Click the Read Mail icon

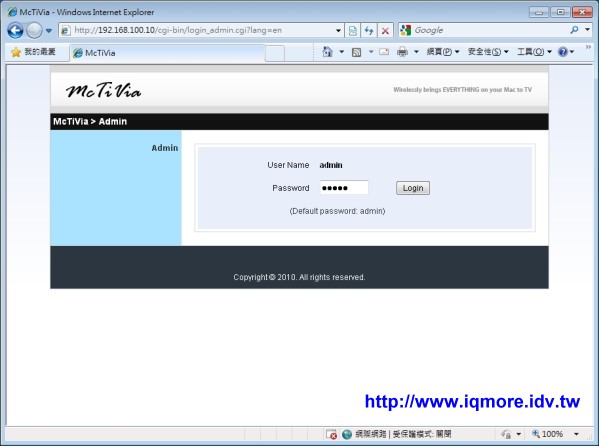[384, 52]
